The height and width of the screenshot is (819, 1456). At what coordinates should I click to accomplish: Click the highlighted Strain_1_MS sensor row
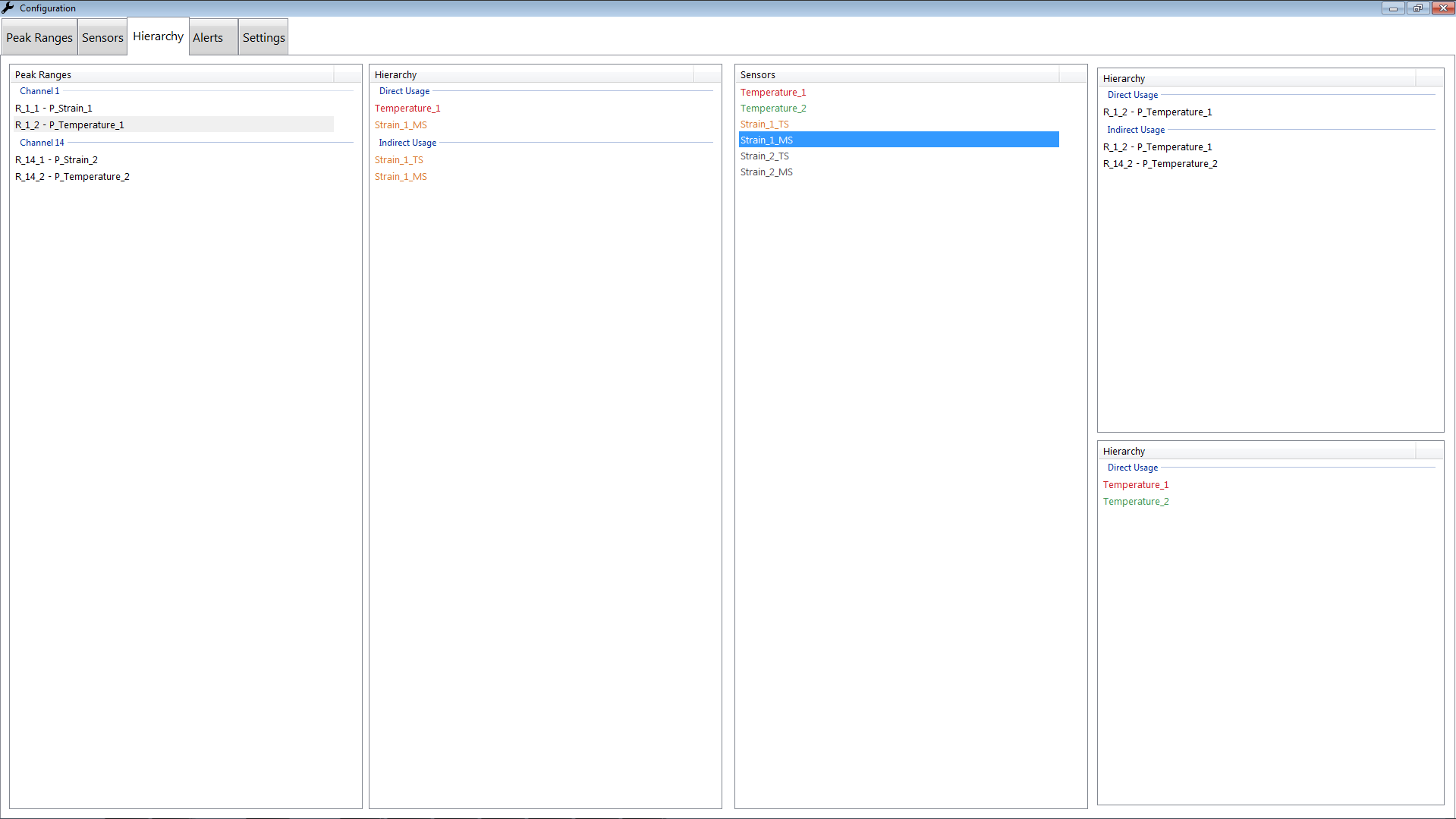coord(766,140)
